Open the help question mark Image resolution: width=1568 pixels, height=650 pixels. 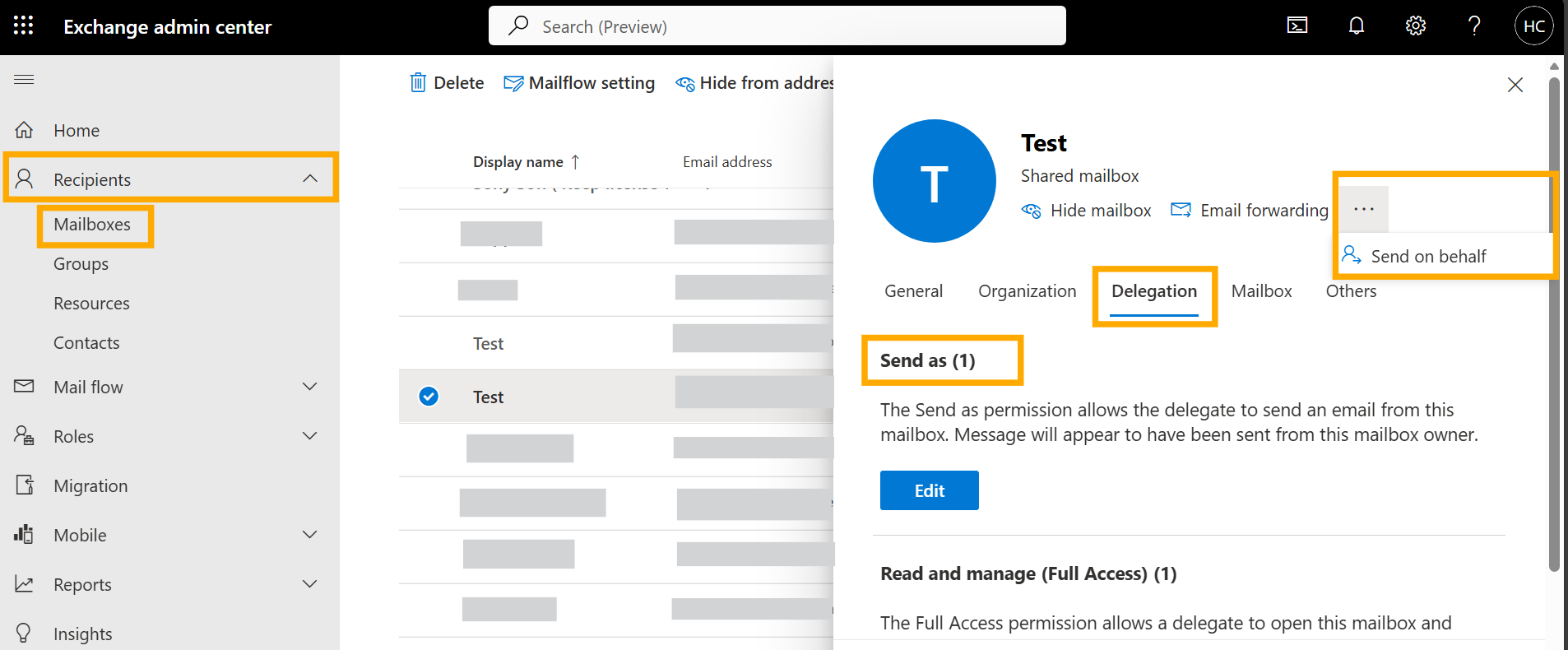pos(1474,26)
